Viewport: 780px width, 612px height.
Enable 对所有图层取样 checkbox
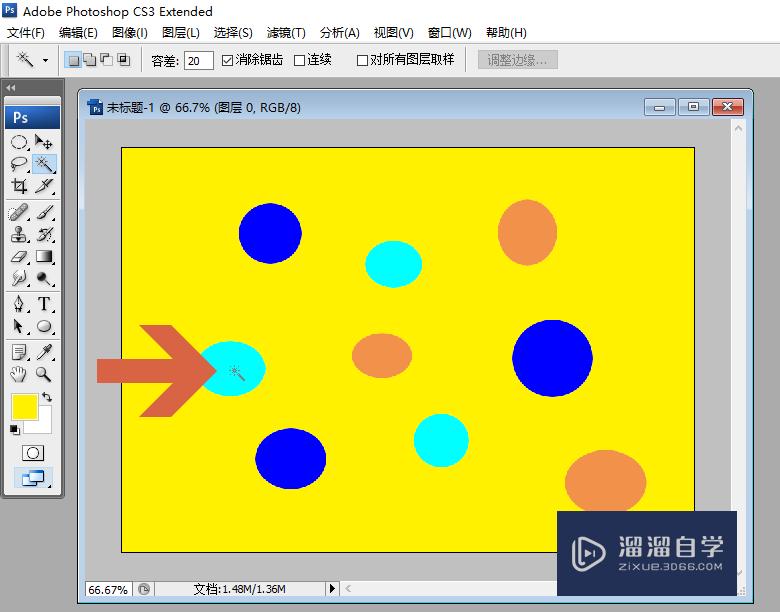click(363, 61)
